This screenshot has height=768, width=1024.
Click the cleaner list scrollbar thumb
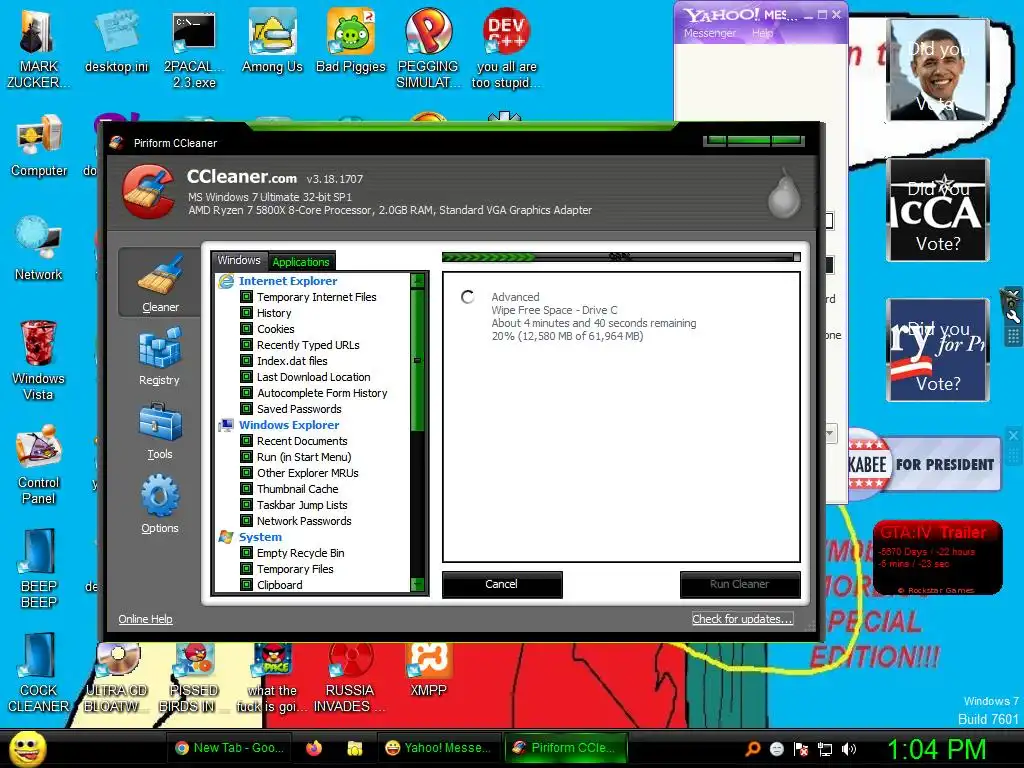[418, 360]
